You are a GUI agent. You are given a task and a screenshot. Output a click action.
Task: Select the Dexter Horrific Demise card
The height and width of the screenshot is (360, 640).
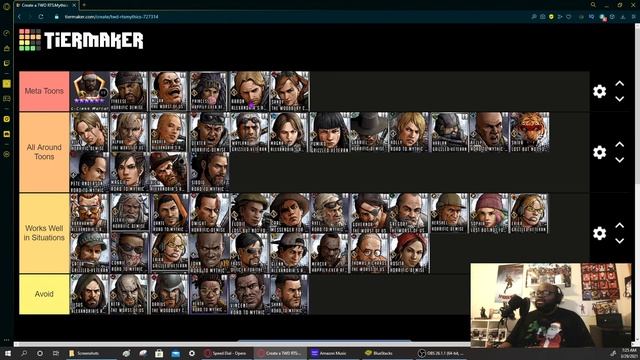[x=209, y=132]
